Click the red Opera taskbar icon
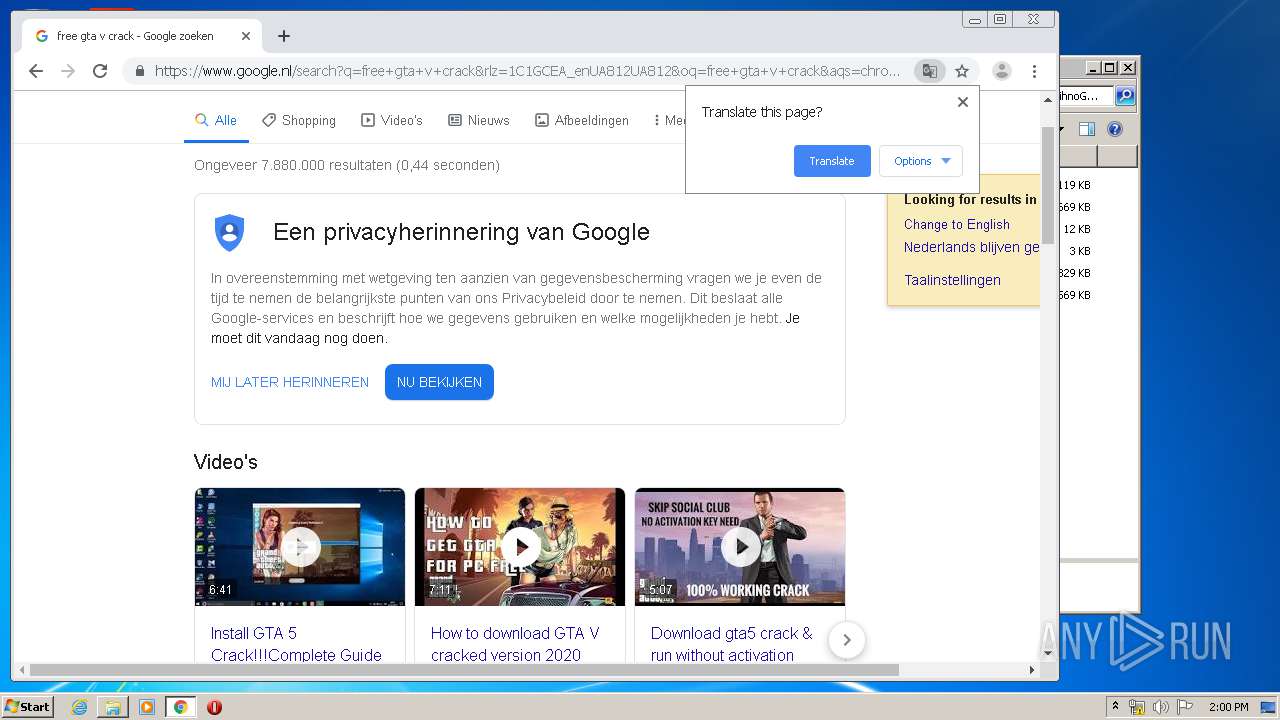The image size is (1280, 720). 214,707
